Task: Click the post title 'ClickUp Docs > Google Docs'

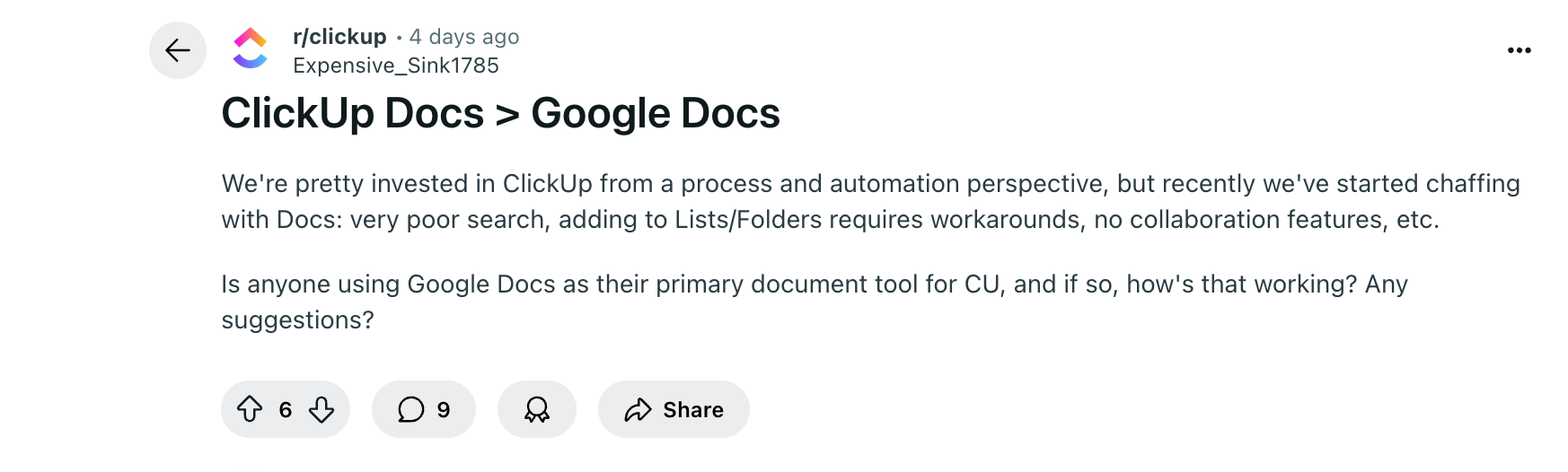Action: [x=501, y=113]
